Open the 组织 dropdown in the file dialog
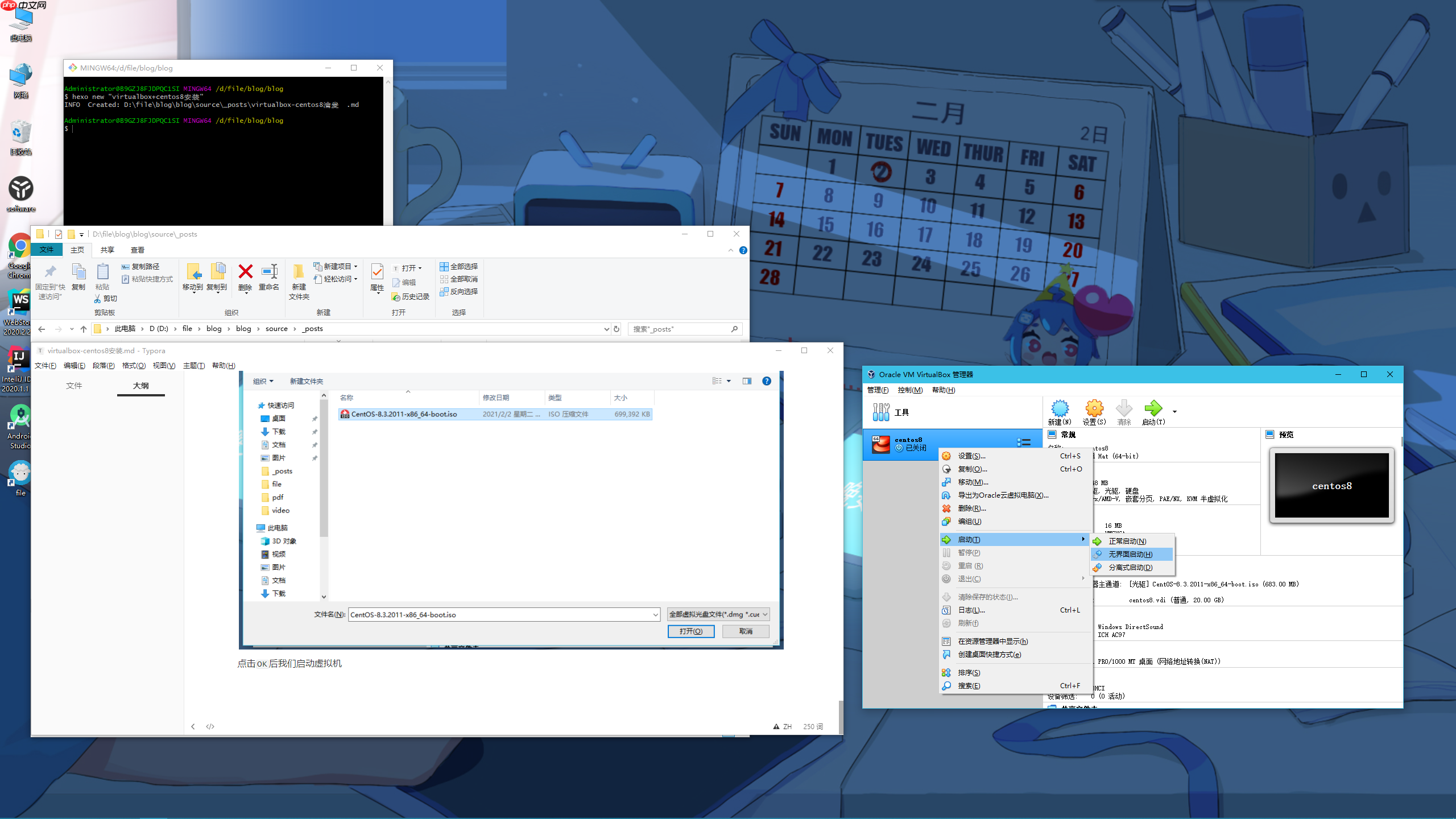The height and width of the screenshot is (819, 1456). (263, 381)
